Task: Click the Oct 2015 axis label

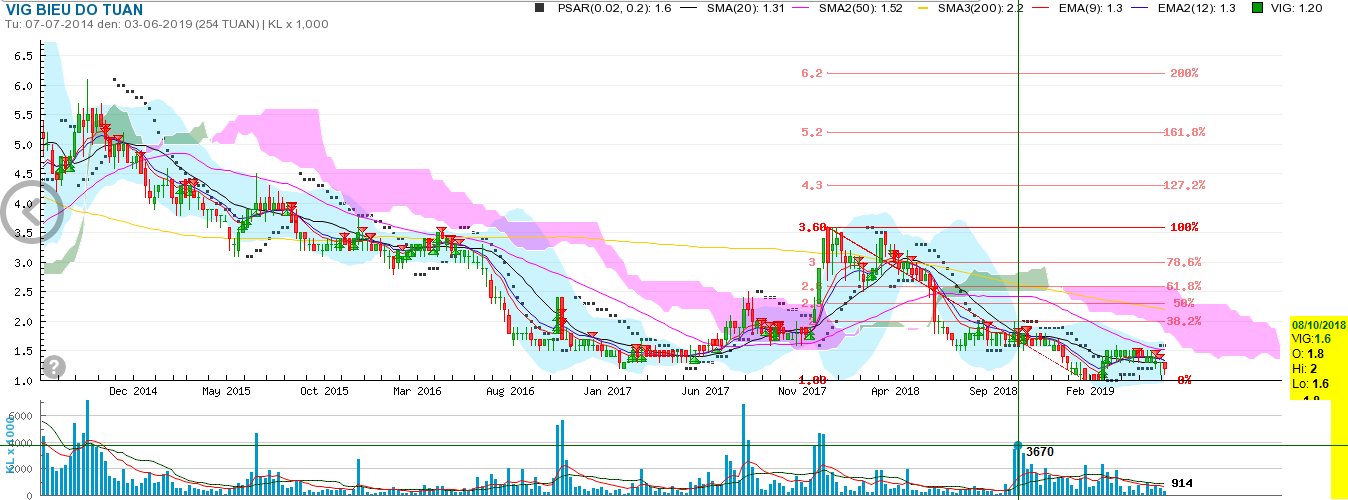Action: [324, 391]
